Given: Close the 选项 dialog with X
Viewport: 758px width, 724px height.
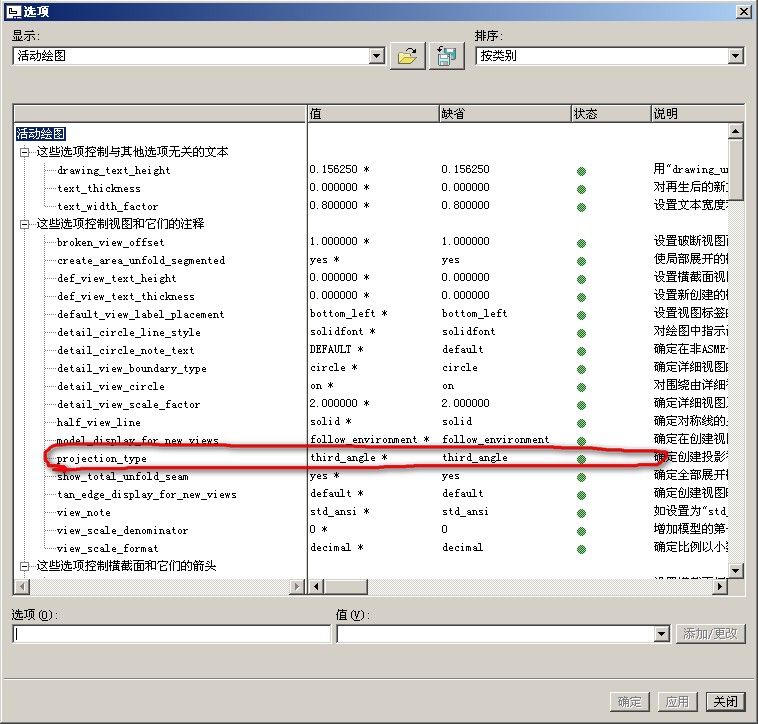Looking at the screenshot, I should [x=743, y=12].
